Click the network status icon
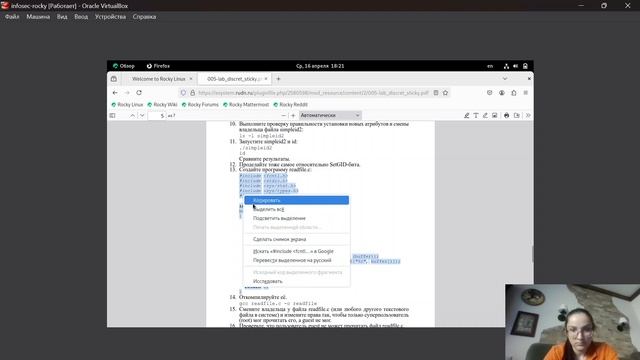This screenshot has height=360, width=640. pos(506,66)
